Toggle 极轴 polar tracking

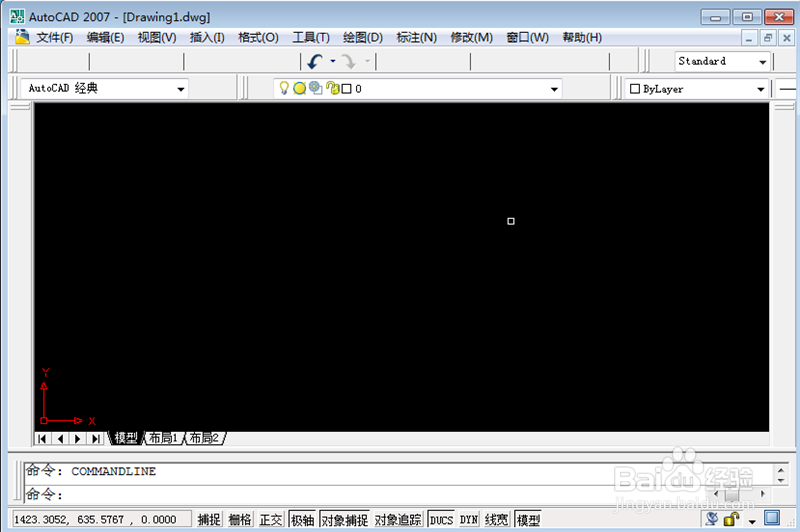[x=303, y=520]
